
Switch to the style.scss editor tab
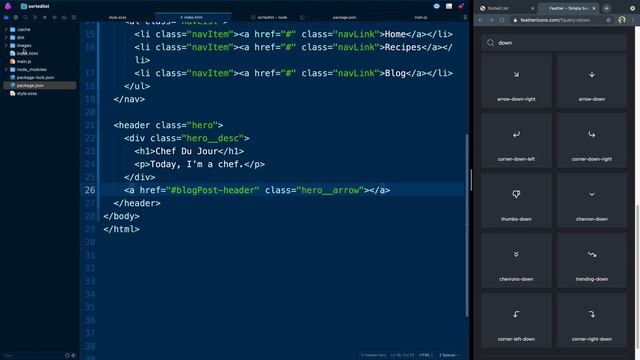118,18
